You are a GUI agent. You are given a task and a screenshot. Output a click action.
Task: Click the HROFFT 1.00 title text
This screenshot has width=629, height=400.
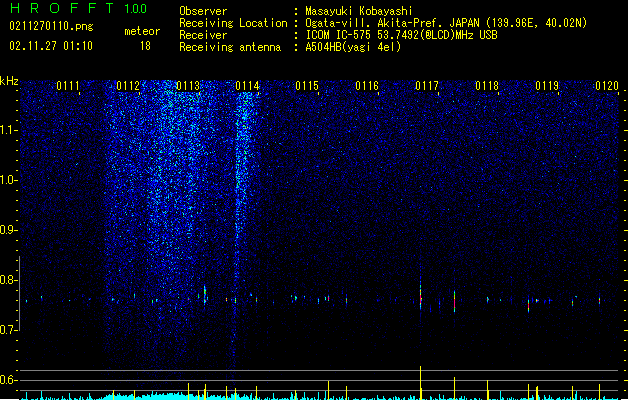[78, 8]
